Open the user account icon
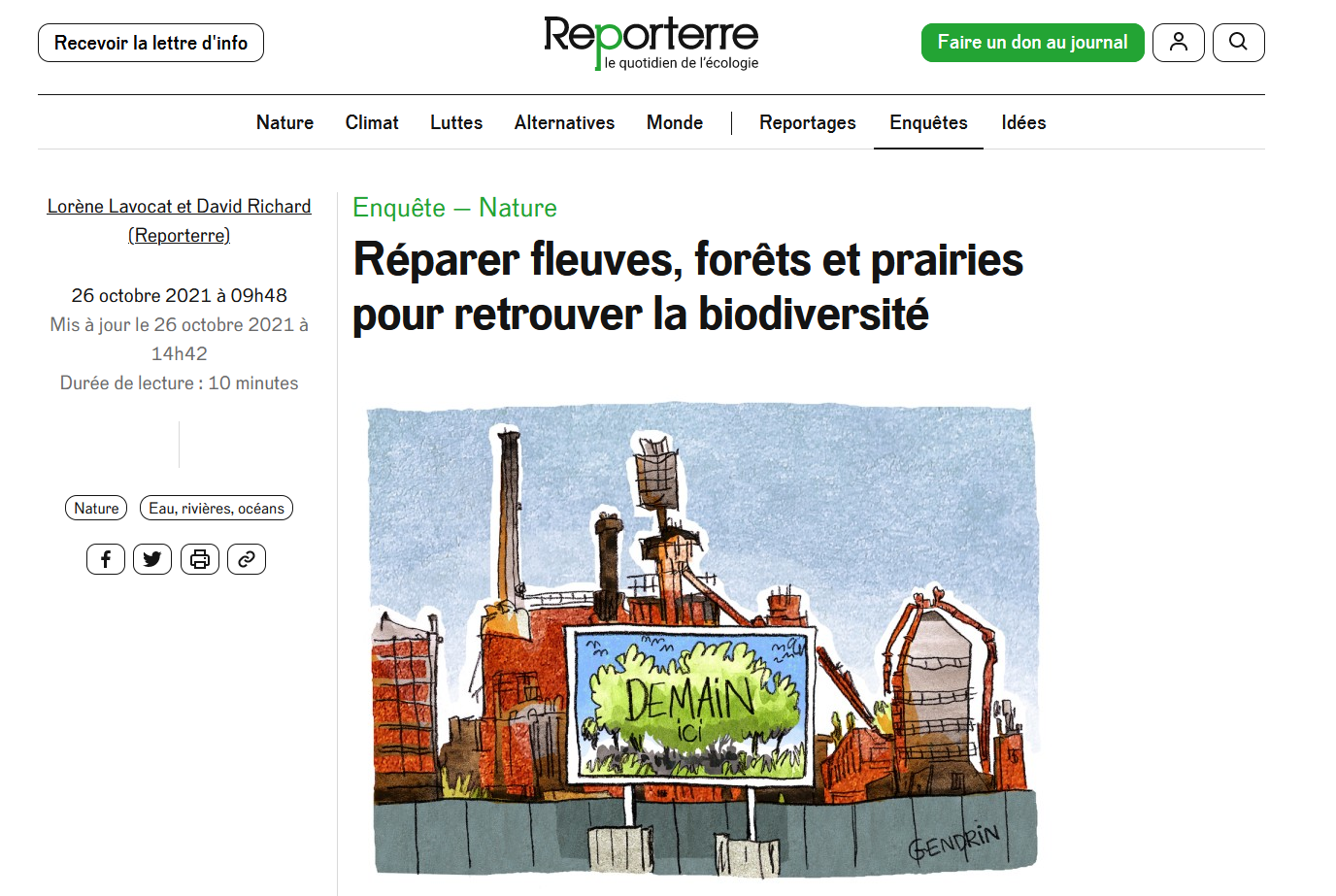 1178,43
